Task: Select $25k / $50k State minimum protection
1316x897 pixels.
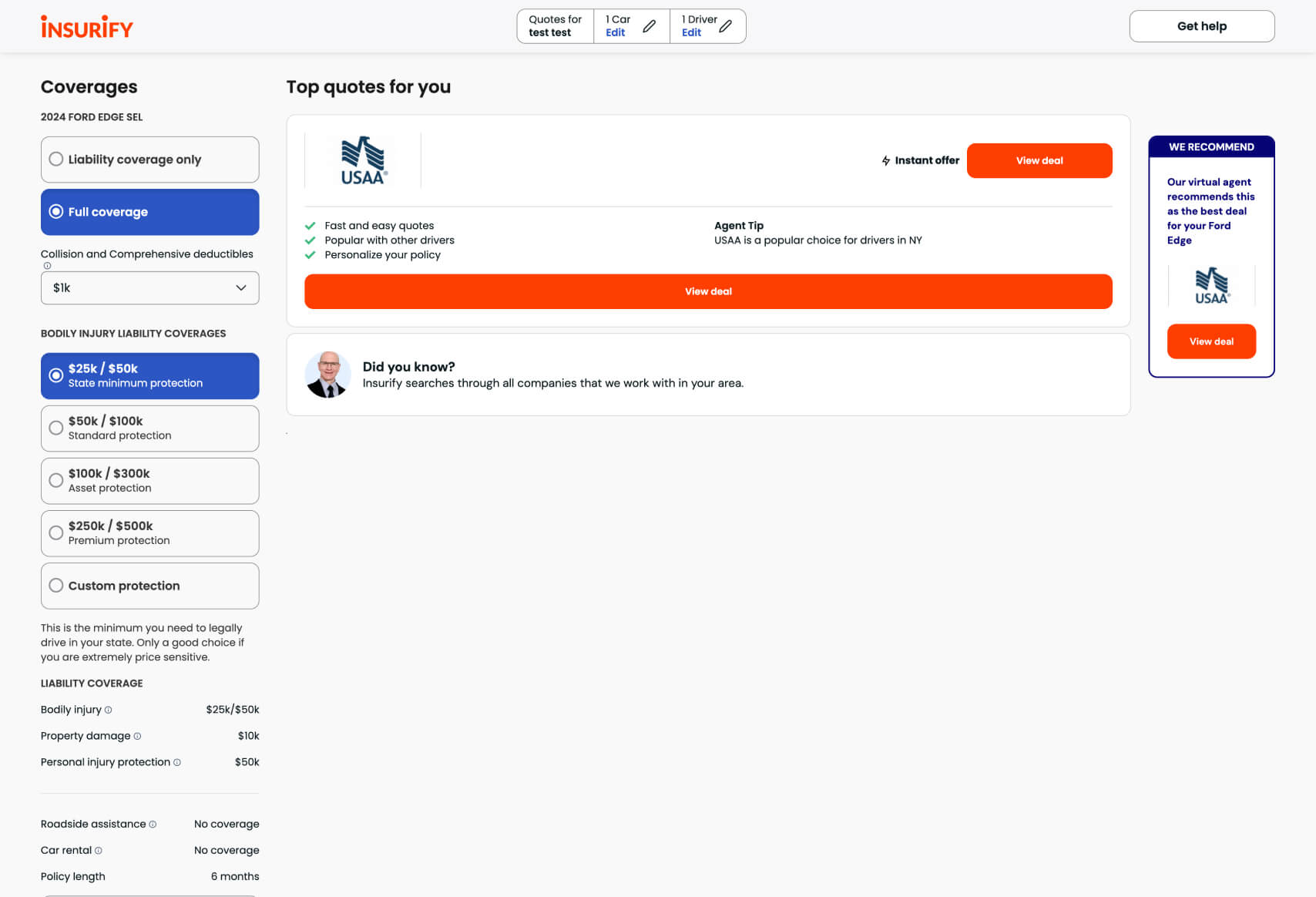Action: coord(150,376)
